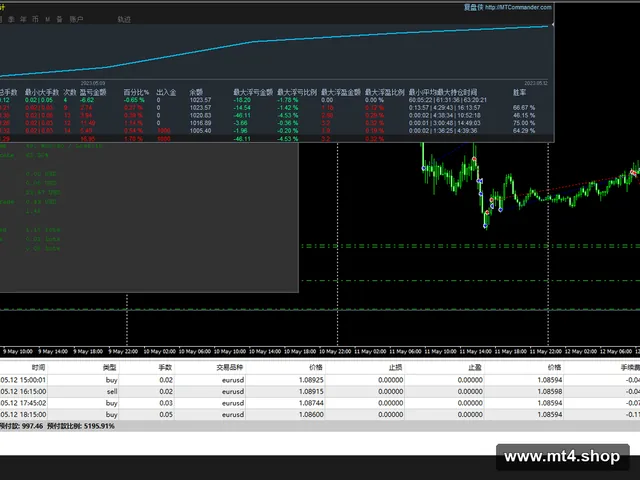Viewport: 640px width, 480px height.
Task: Click the 百分比% column header
Action: coord(136,92)
